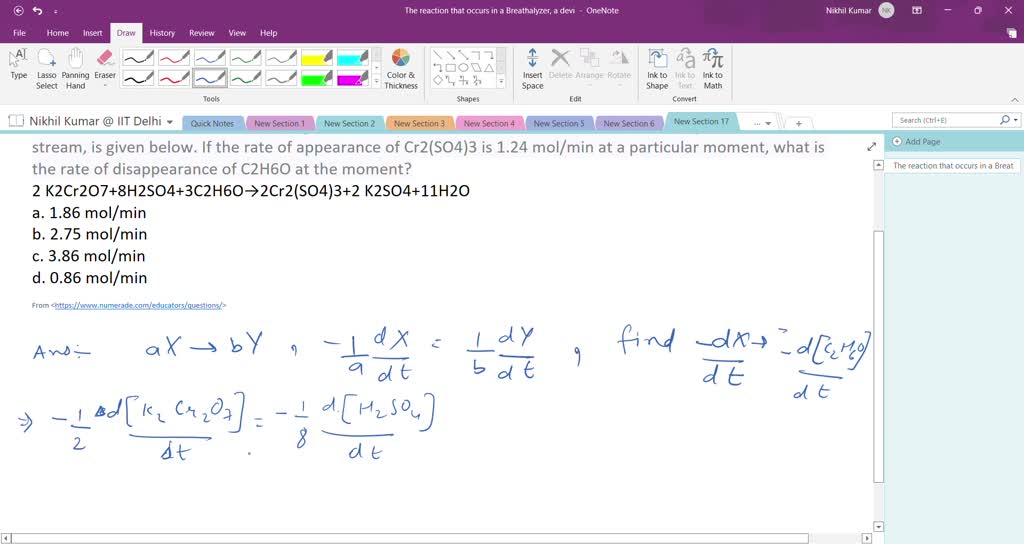Choose the Panning Hand tool

(75, 67)
